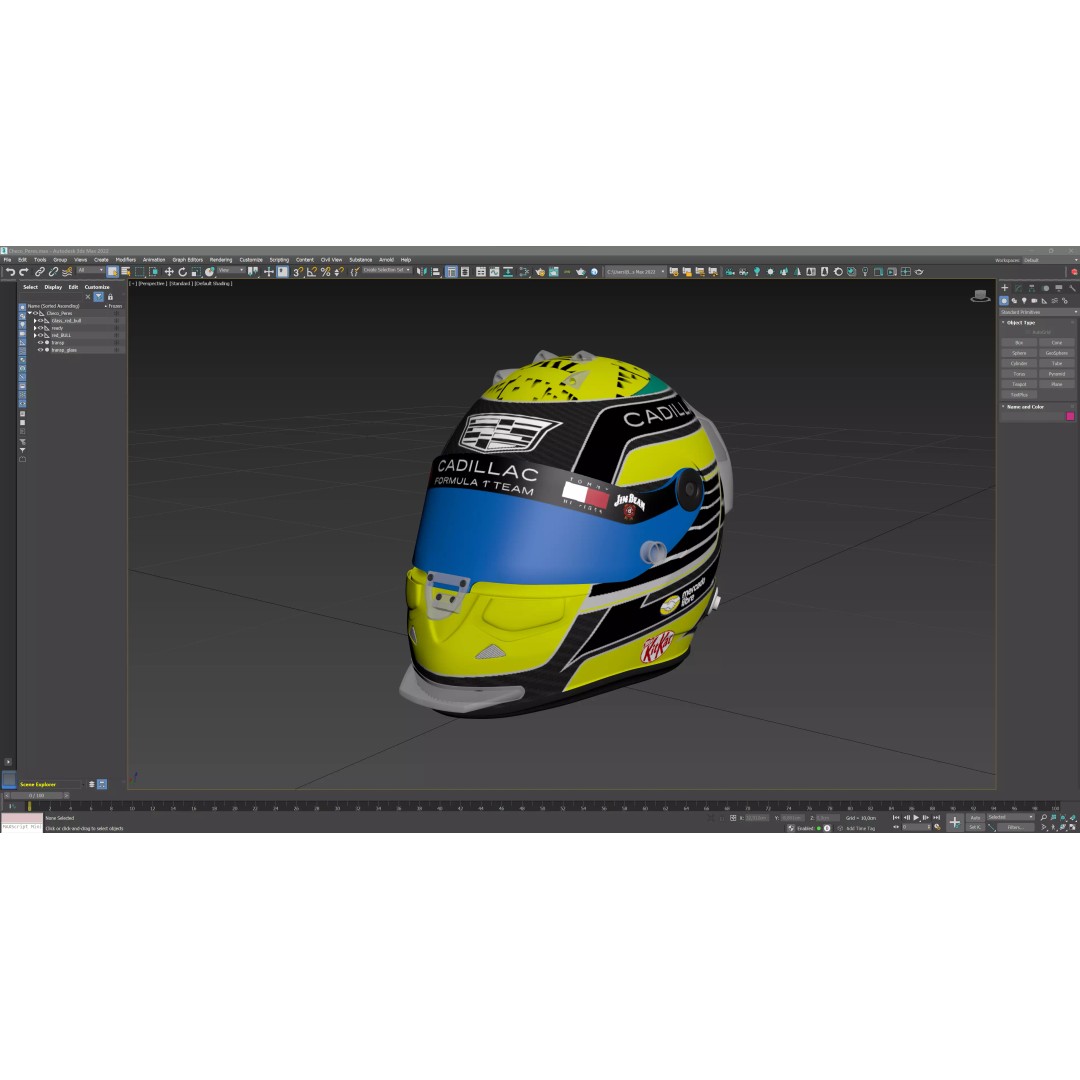Click the viewport ViewCube hat icon

tap(980, 296)
